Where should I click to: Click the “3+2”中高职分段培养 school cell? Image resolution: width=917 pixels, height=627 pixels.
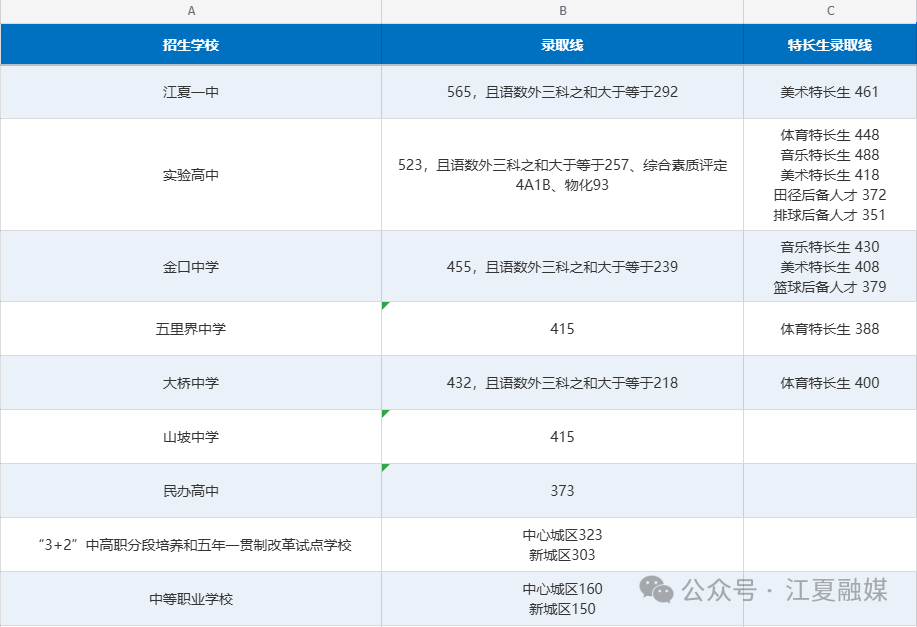(x=191, y=545)
